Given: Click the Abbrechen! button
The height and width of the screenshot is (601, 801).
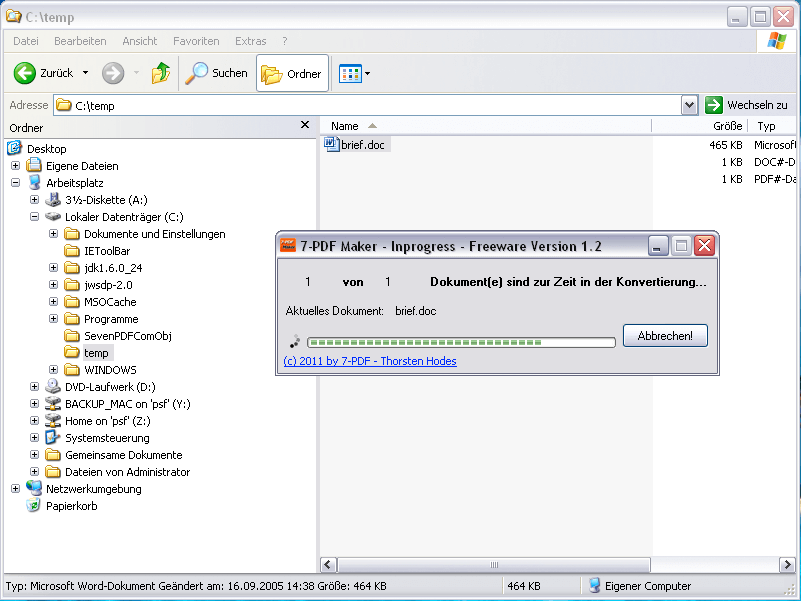Looking at the screenshot, I should (x=665, y=336).
